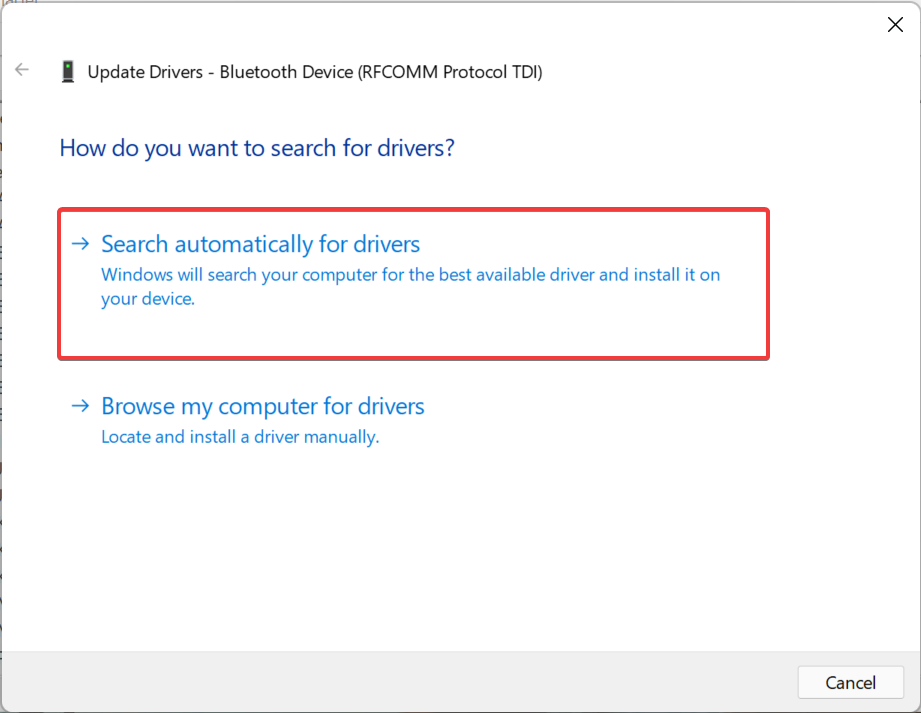This screenshot has width=921, height=713.
Task: Choose "Search automatically for drivers"
Action: (x=261, y=244)
